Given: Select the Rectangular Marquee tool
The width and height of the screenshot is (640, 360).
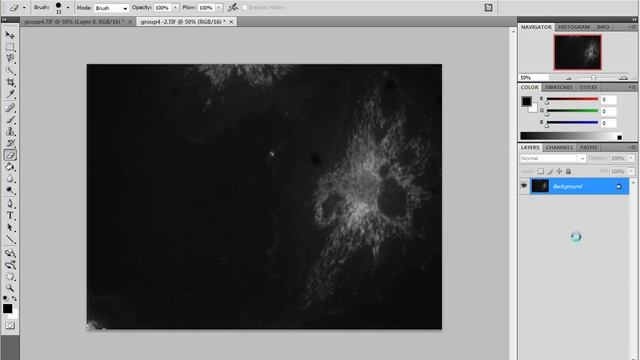Looking at the screenshot, I should click(10, 47).
